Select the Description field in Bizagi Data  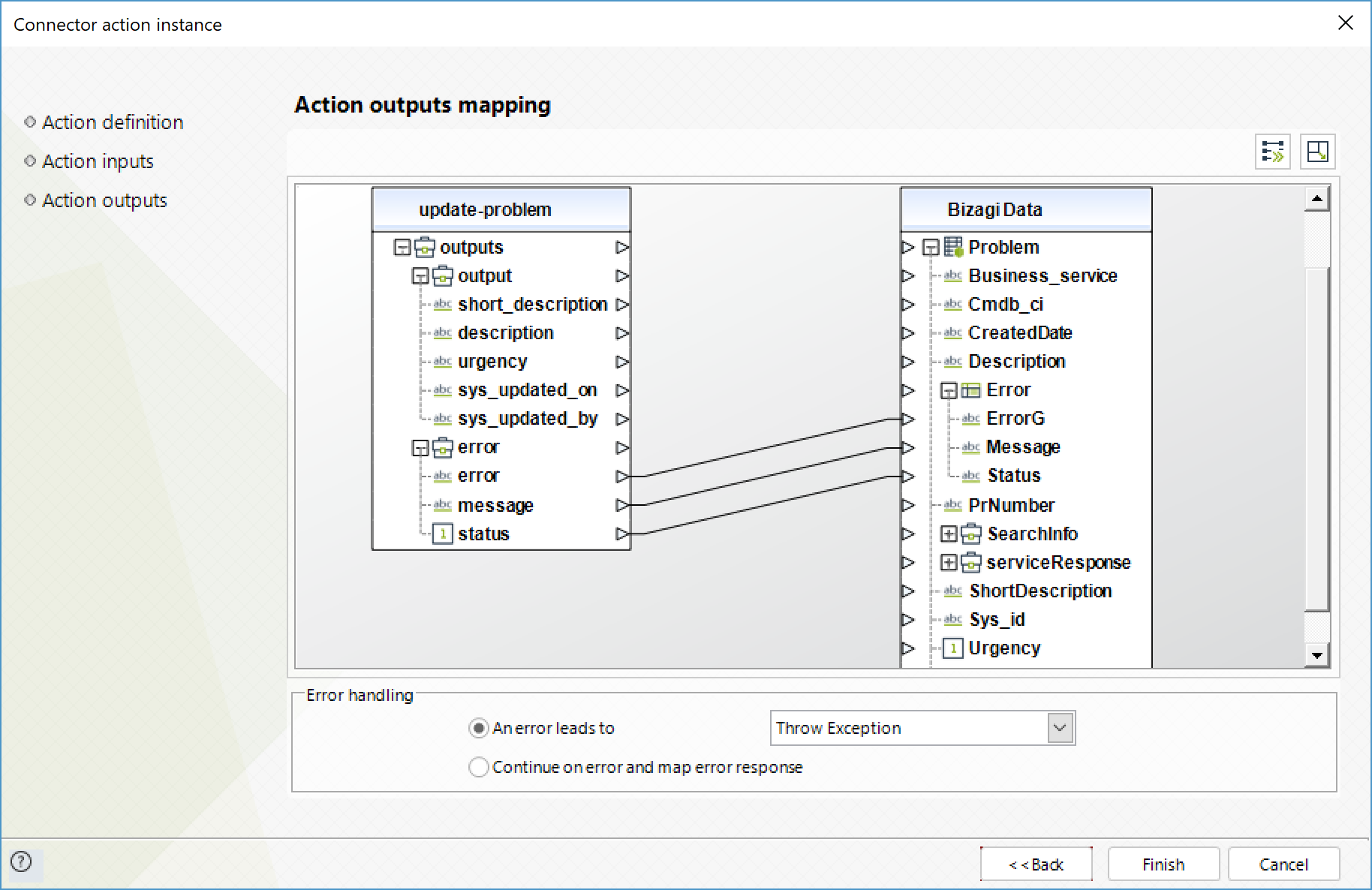tap(1016, 362)
